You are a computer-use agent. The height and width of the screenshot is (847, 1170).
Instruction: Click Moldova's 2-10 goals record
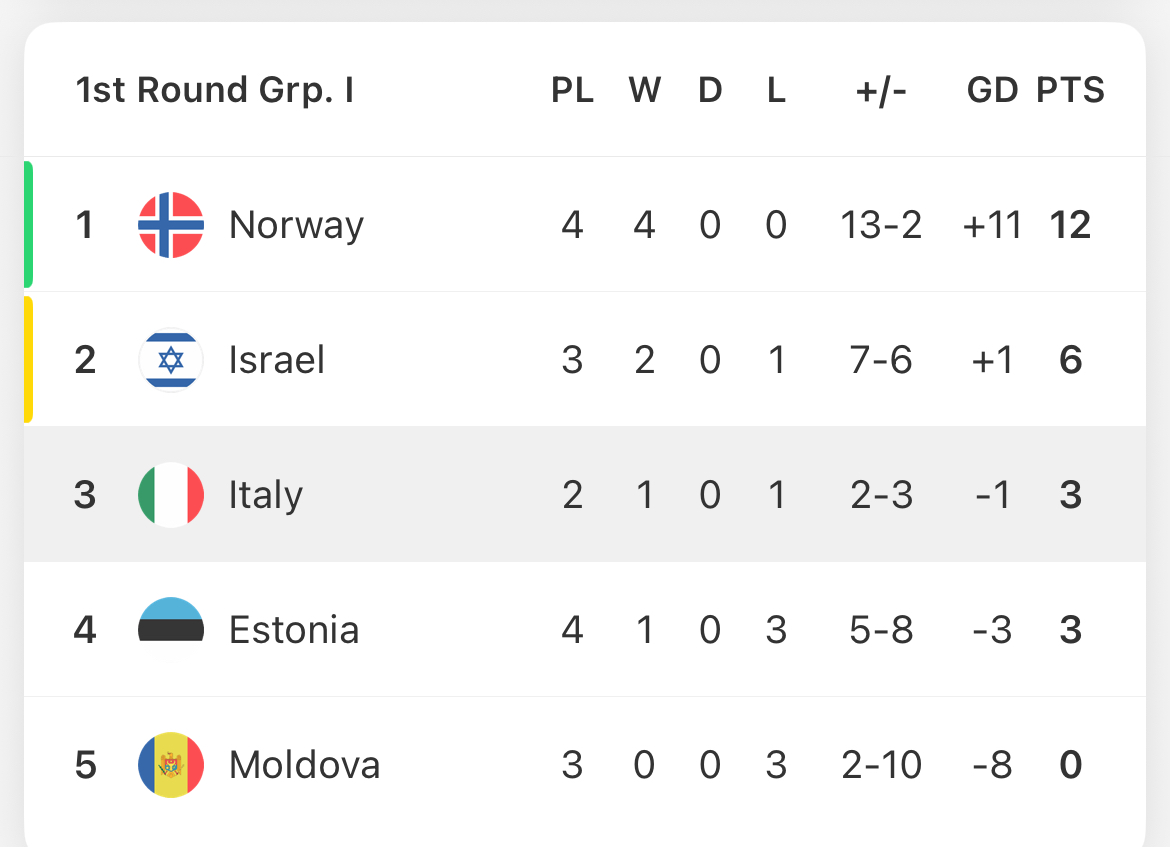tap(881, 765)
